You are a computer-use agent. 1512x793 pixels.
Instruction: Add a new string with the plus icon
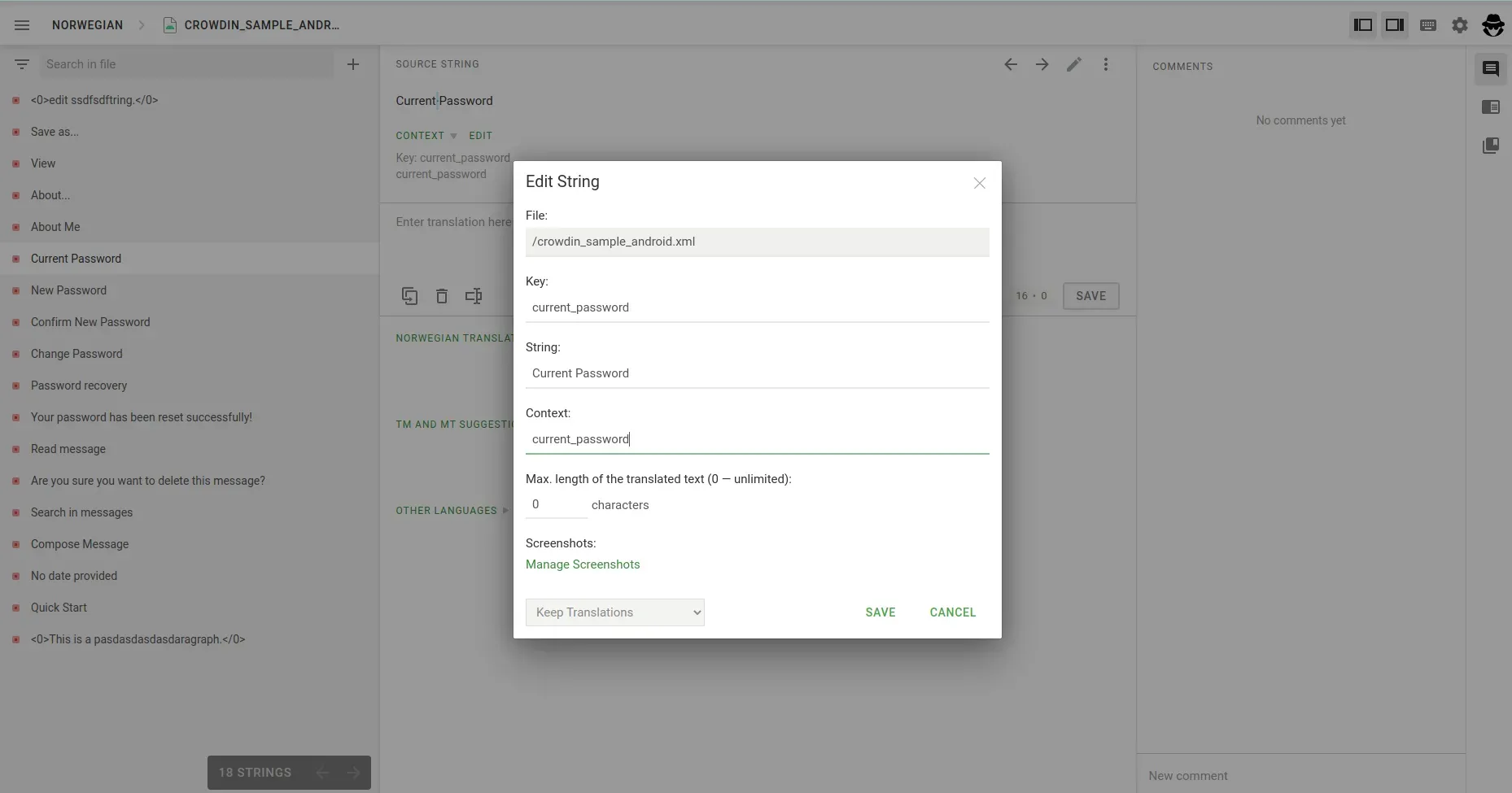pos(353,64)
